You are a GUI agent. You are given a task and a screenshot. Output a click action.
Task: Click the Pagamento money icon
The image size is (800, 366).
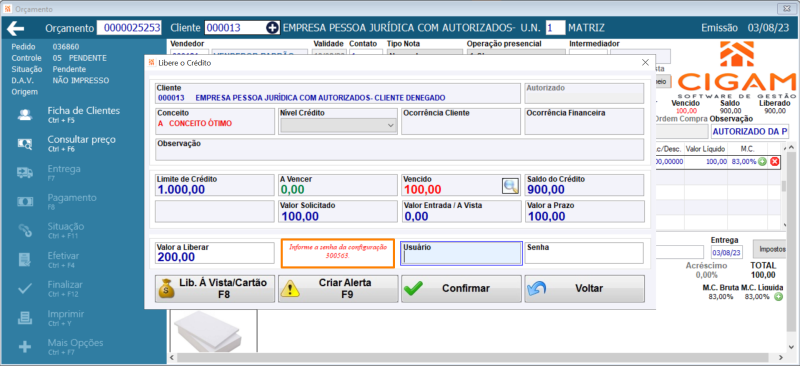[x=25, y=201]
